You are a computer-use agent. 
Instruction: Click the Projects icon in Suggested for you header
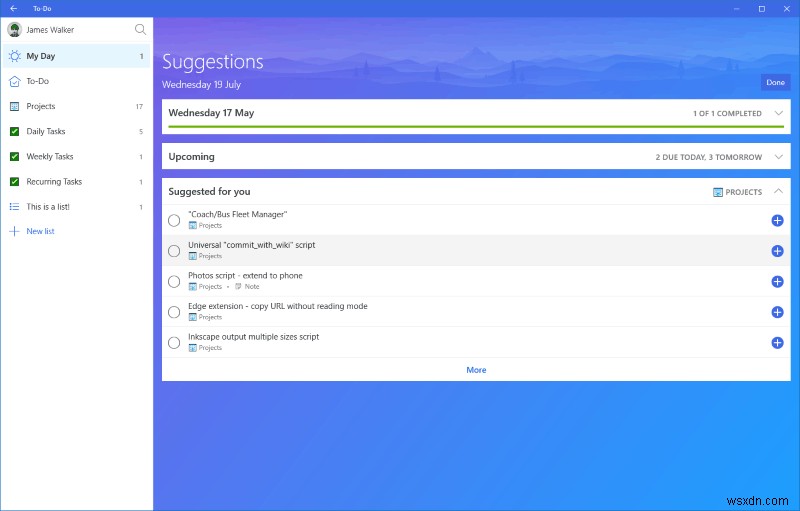(717, 192)
